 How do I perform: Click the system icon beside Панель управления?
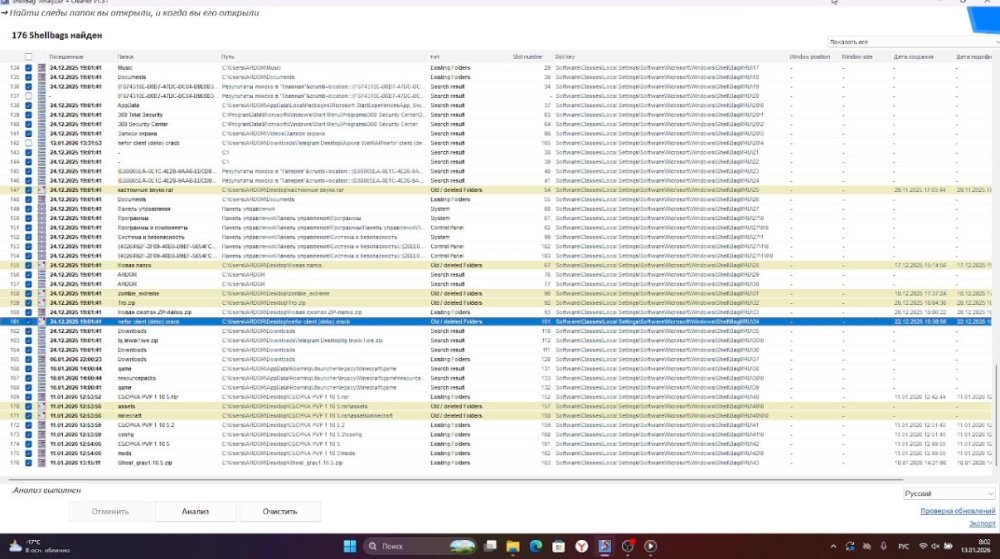pyautogui.click(x=41, y=209)
